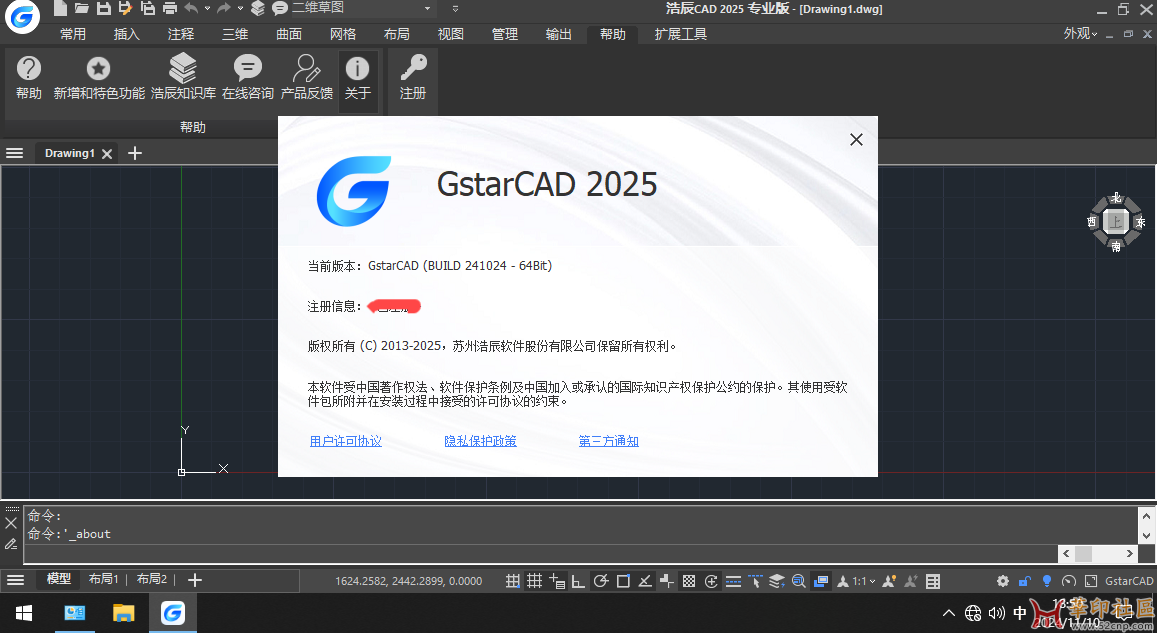This screenshot has height=633, width=1157.
Task: Switch to the 插入 ribbon tab
Action: coord(126,34)
